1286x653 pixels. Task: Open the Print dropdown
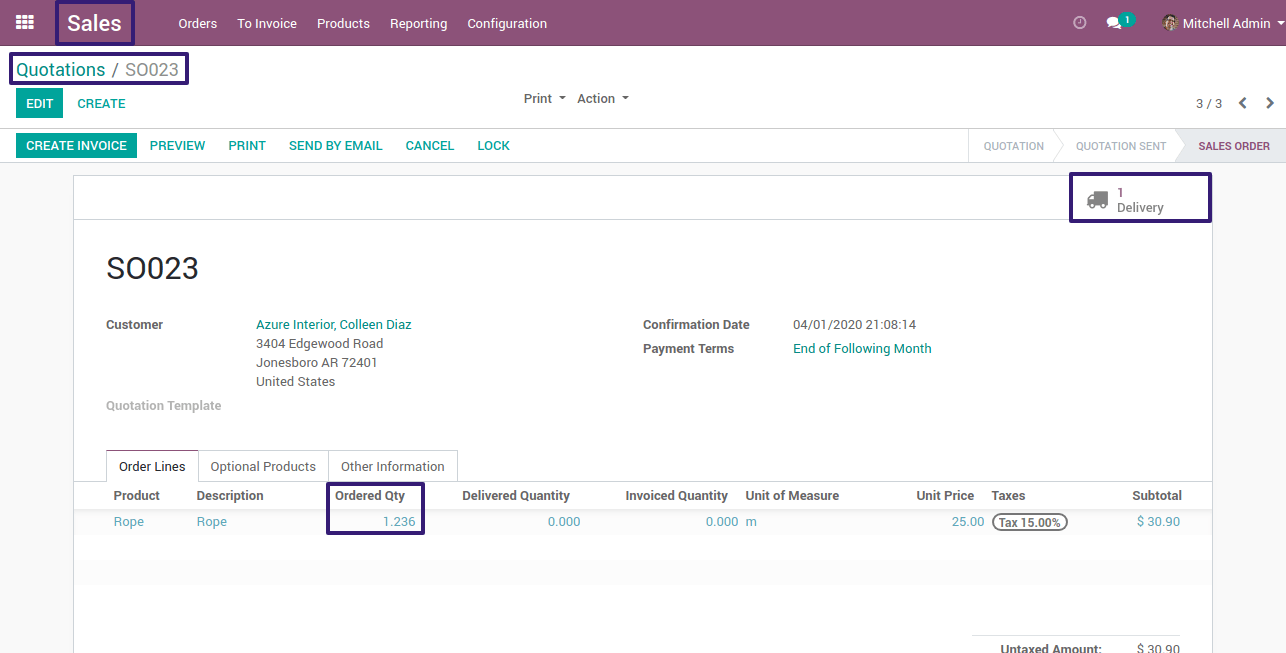[x=545, y=99]
